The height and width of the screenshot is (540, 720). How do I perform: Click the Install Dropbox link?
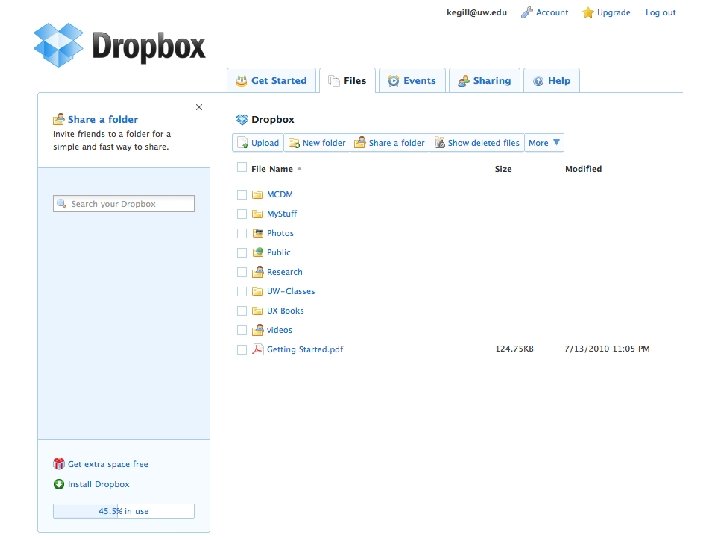99,484
